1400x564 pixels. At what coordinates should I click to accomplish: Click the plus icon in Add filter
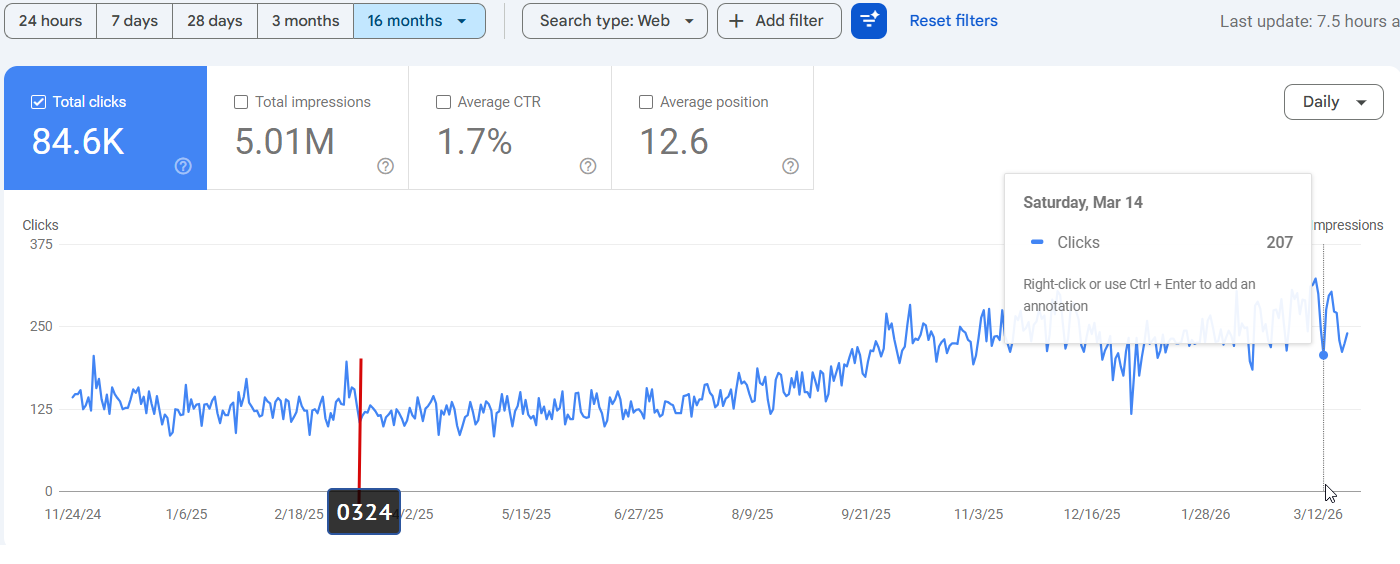[x=737, y=21]
